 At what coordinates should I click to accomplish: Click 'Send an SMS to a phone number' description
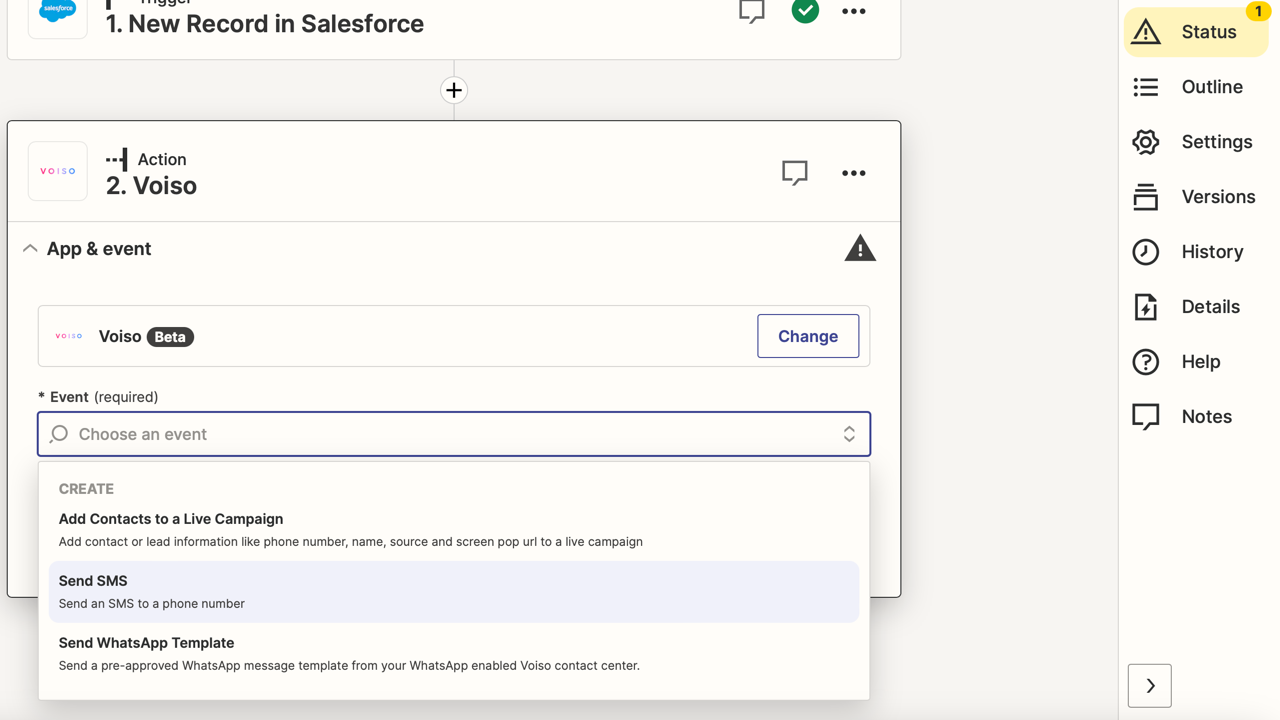[152, 604]
